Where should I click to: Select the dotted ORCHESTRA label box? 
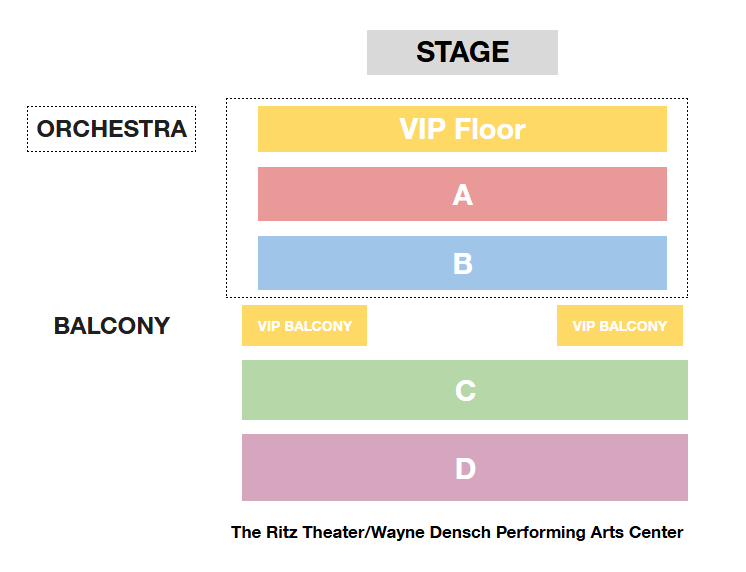click(111, 129)
